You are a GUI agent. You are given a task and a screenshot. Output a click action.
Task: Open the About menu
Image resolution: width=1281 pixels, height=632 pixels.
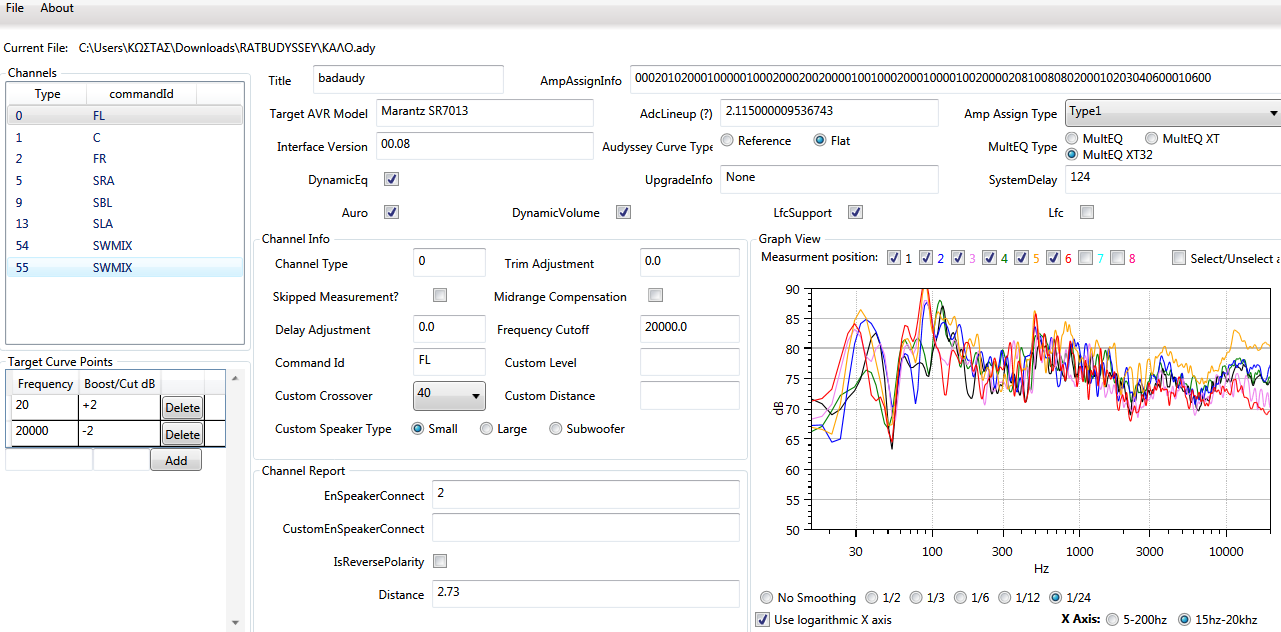[57, 8]
